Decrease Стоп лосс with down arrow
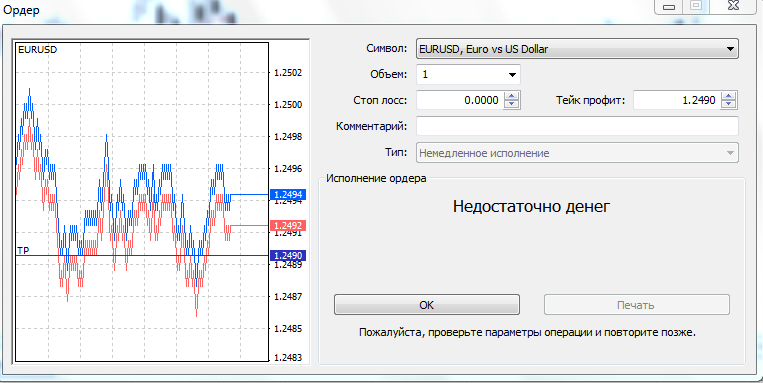The image size is (763, 383). [511, 104]
